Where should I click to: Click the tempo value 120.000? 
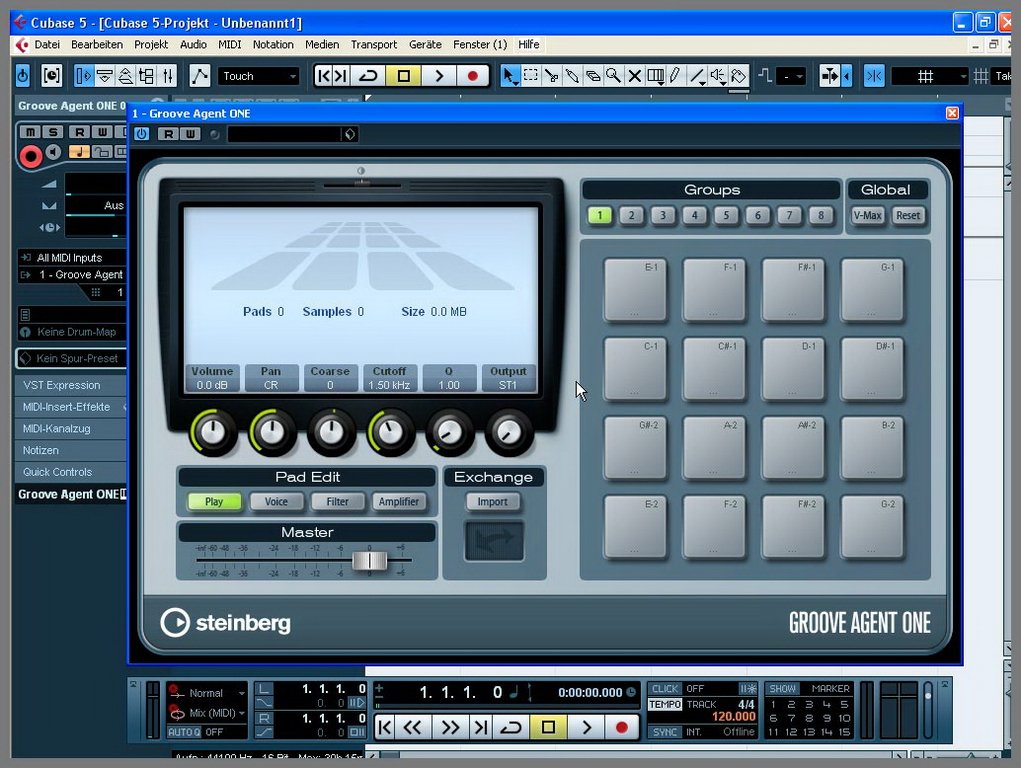(733, 717)
